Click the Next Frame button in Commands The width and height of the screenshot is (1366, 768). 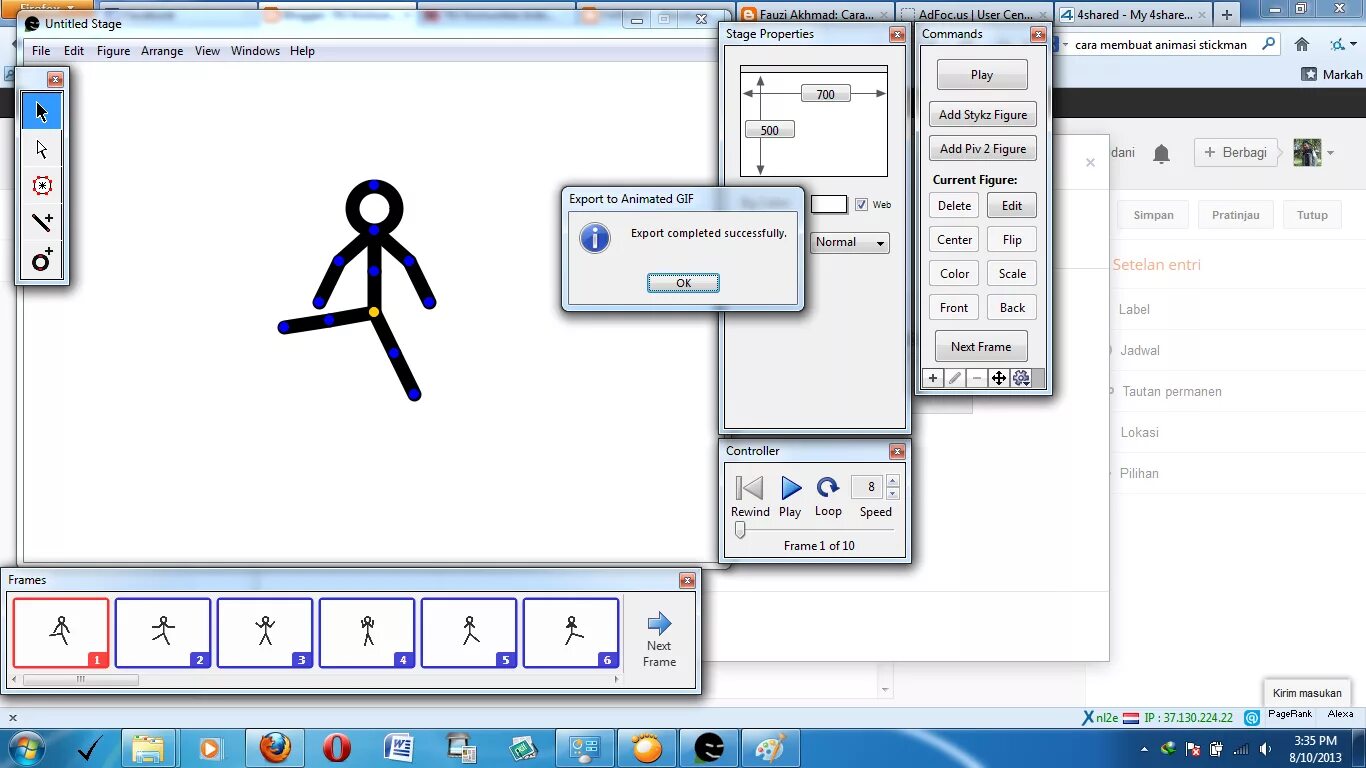pos(981,347)
